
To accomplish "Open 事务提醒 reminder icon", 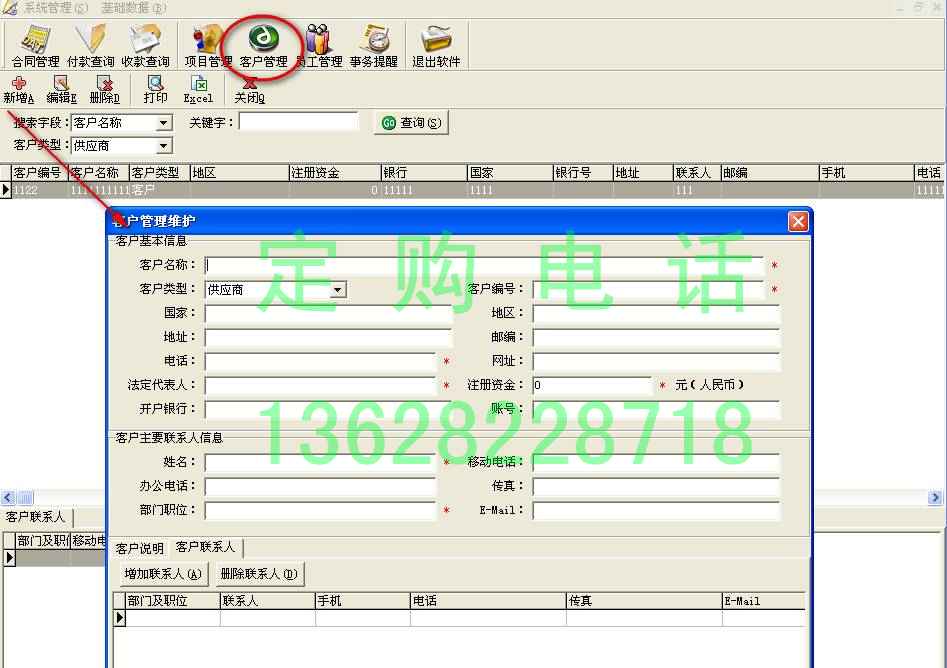I will (374, 47).
